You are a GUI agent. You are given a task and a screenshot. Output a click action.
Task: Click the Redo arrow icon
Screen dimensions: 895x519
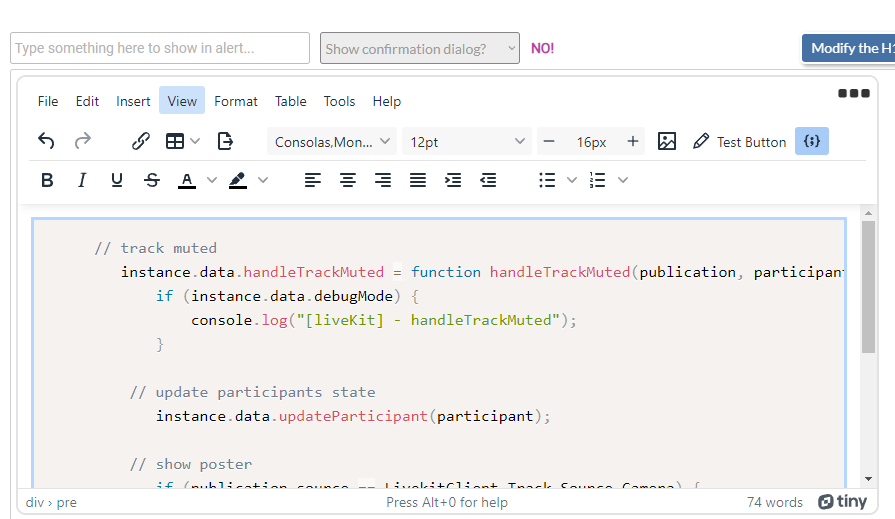[x=83, y=140]
